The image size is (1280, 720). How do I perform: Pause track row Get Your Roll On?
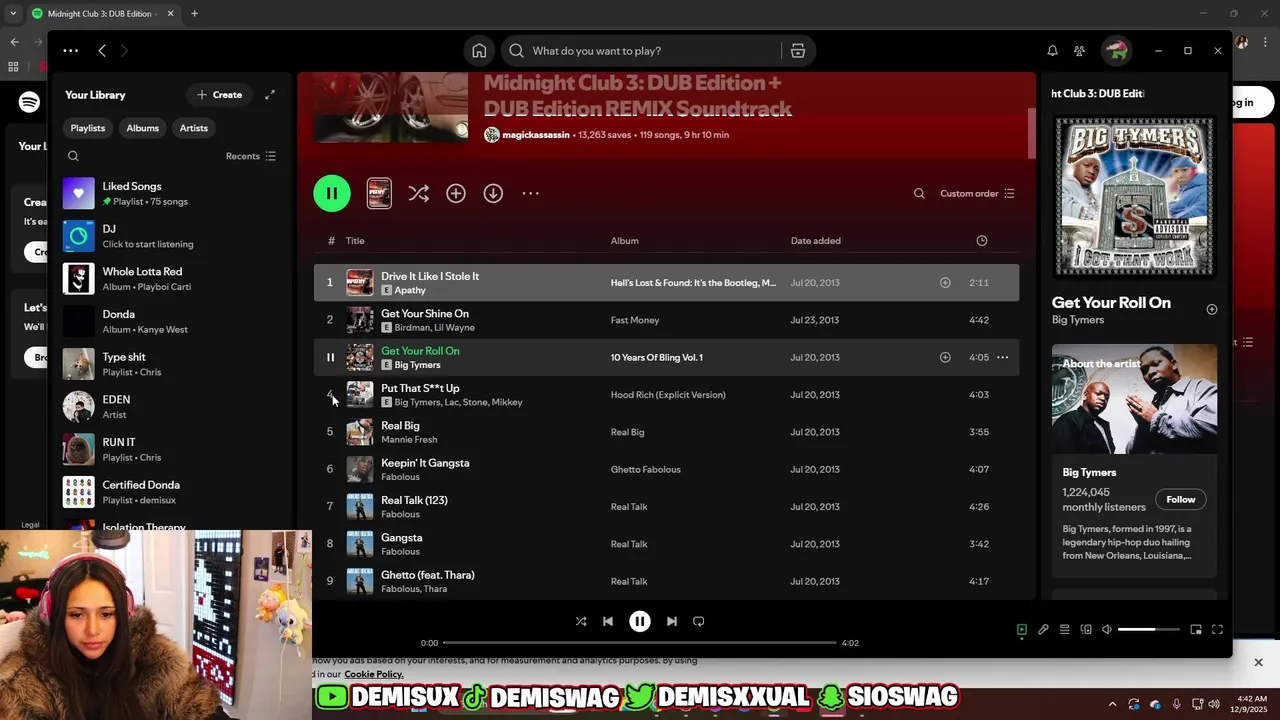[330, 357]
